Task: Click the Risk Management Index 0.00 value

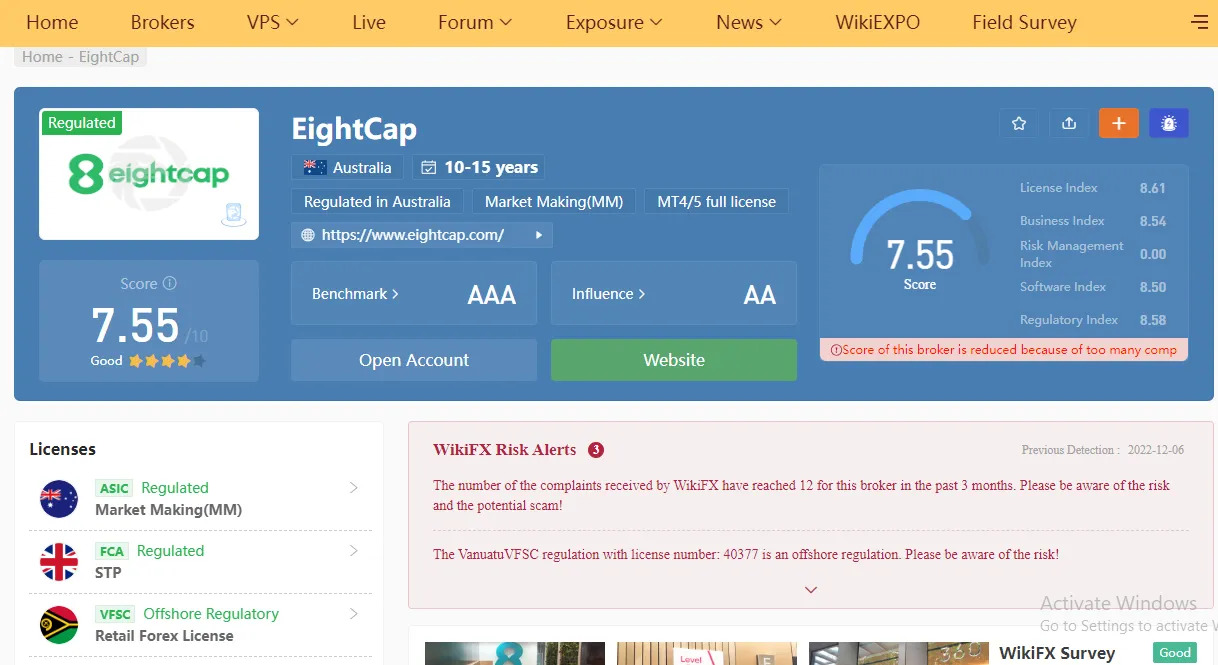Action: (x=1153, y=254)
